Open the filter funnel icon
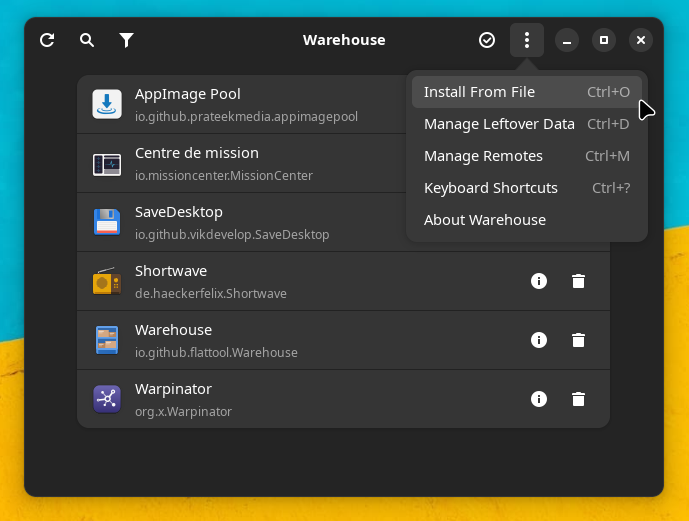689x521 pixels. pyautogui.click(x=126, y=40)
